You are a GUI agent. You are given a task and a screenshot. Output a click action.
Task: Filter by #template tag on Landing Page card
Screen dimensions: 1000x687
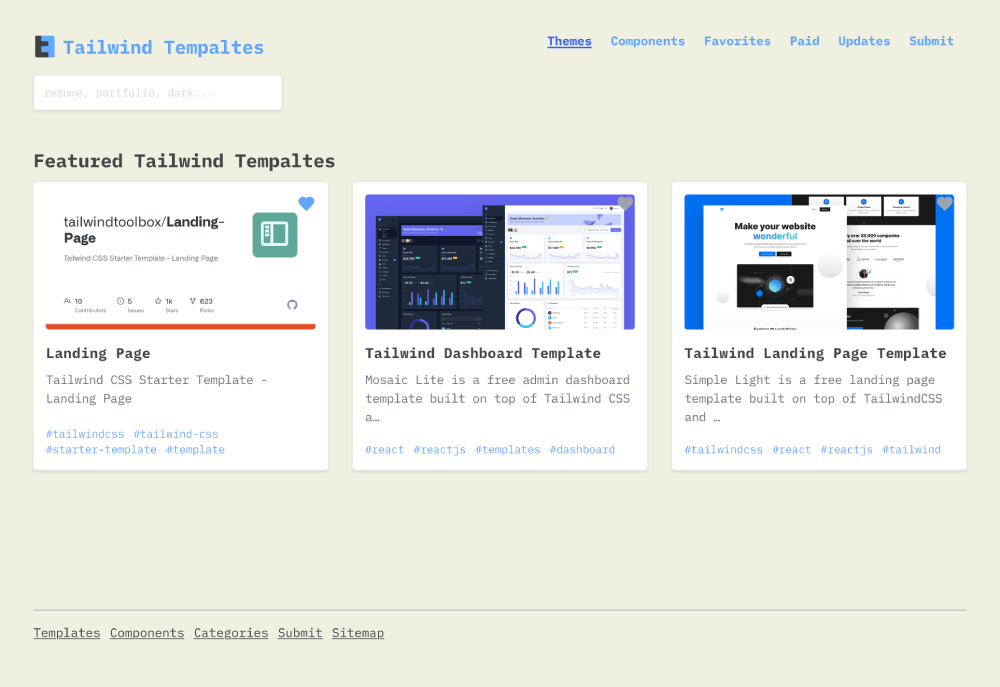tap(195, 450)
